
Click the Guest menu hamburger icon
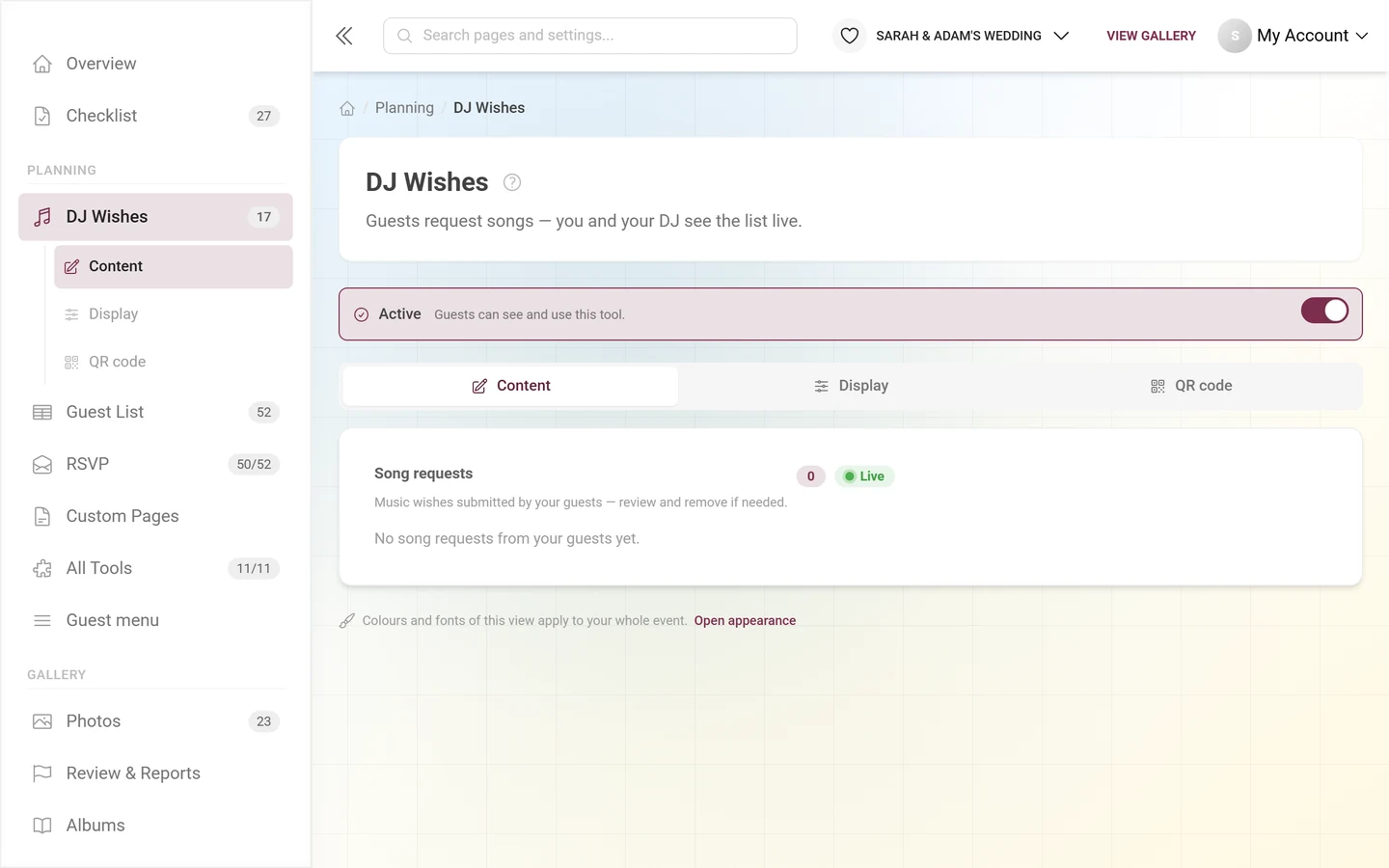pos(42,620)
